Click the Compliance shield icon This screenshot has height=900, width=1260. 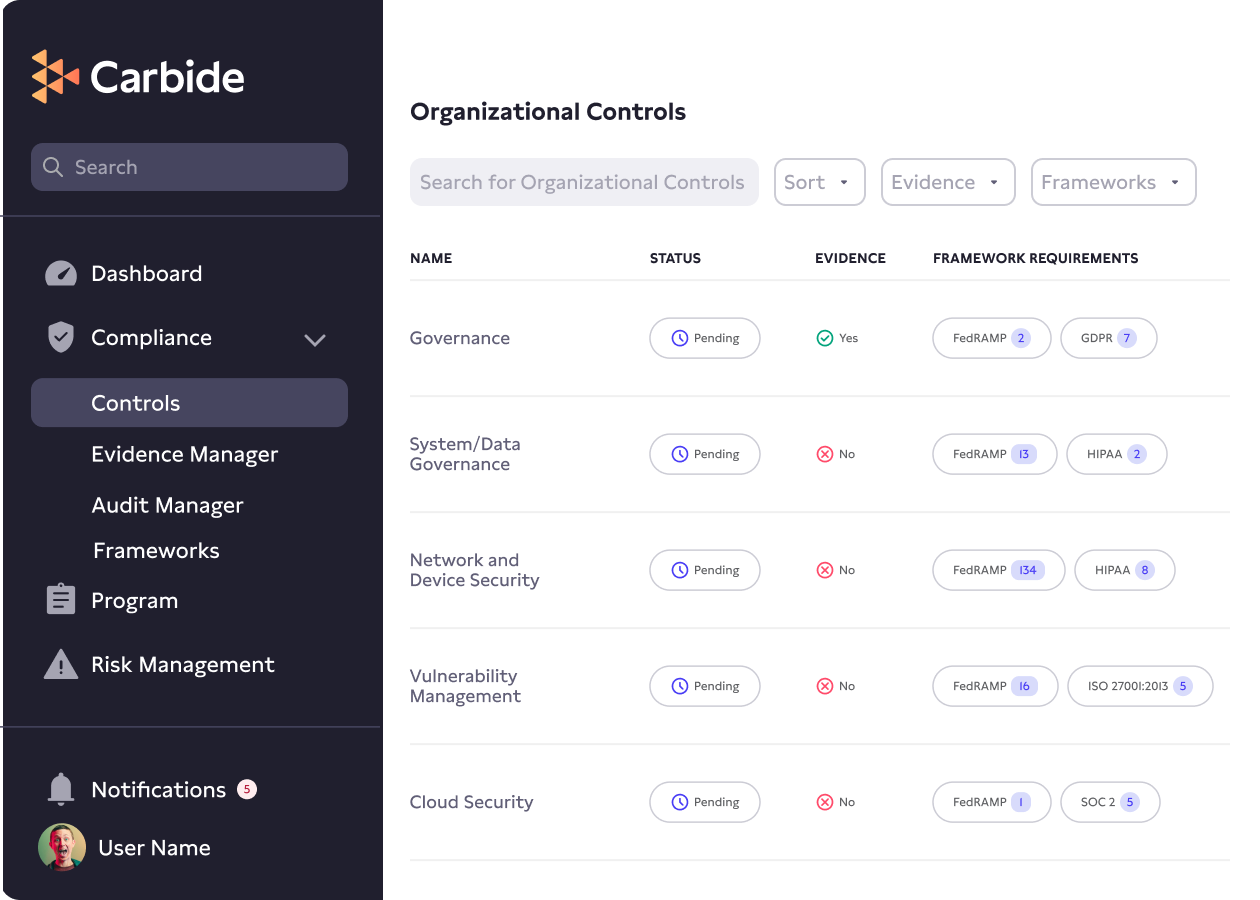60,337
